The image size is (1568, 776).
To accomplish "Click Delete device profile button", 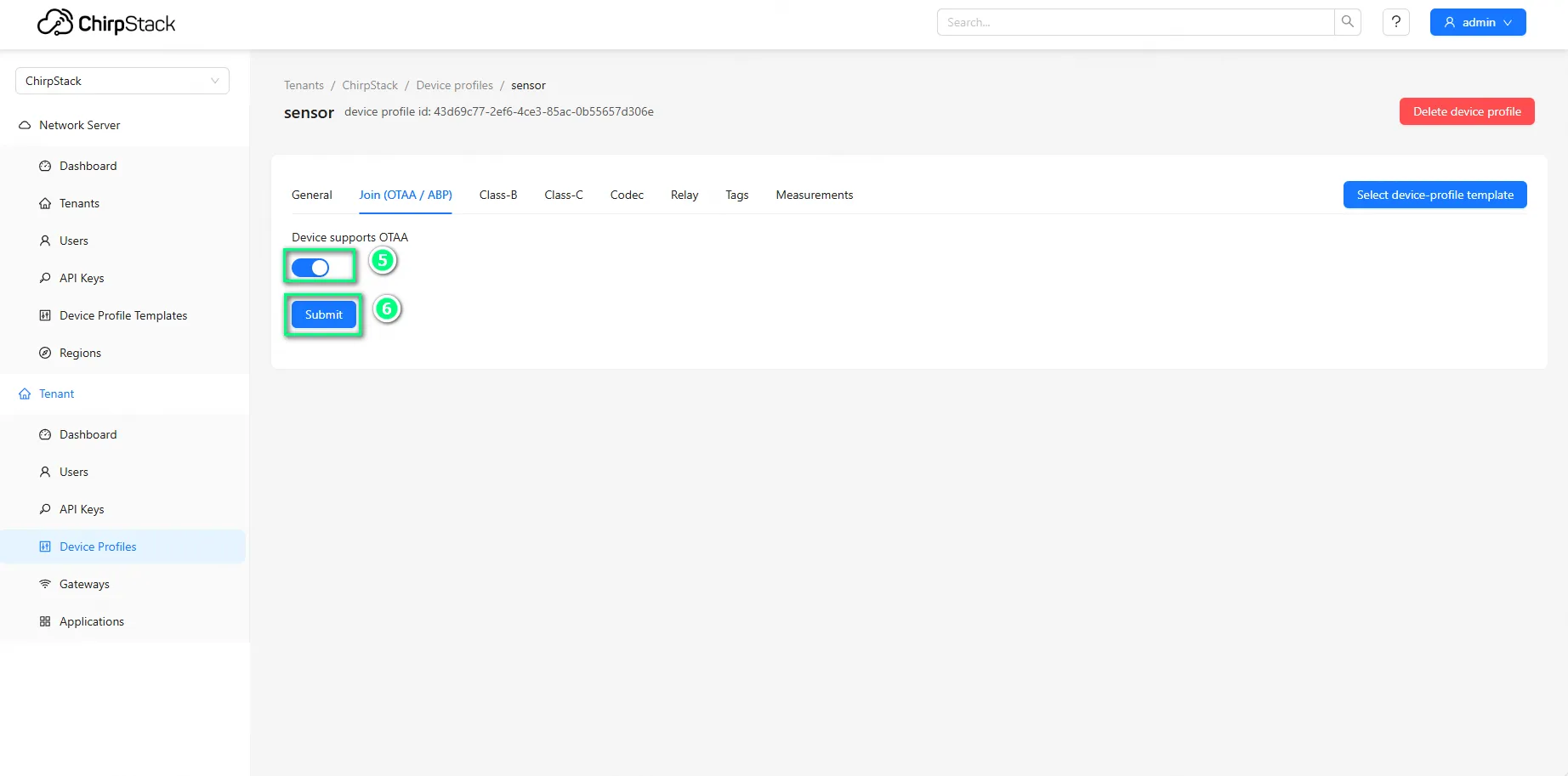I will pyautogui.click(x=1467, y=111).
